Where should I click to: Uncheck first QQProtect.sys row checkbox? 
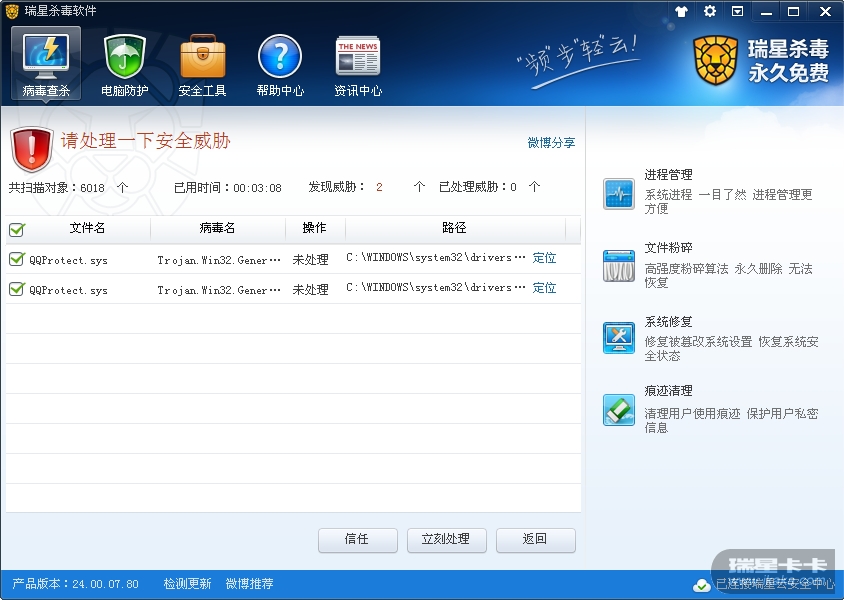click(x=17, y=259)
